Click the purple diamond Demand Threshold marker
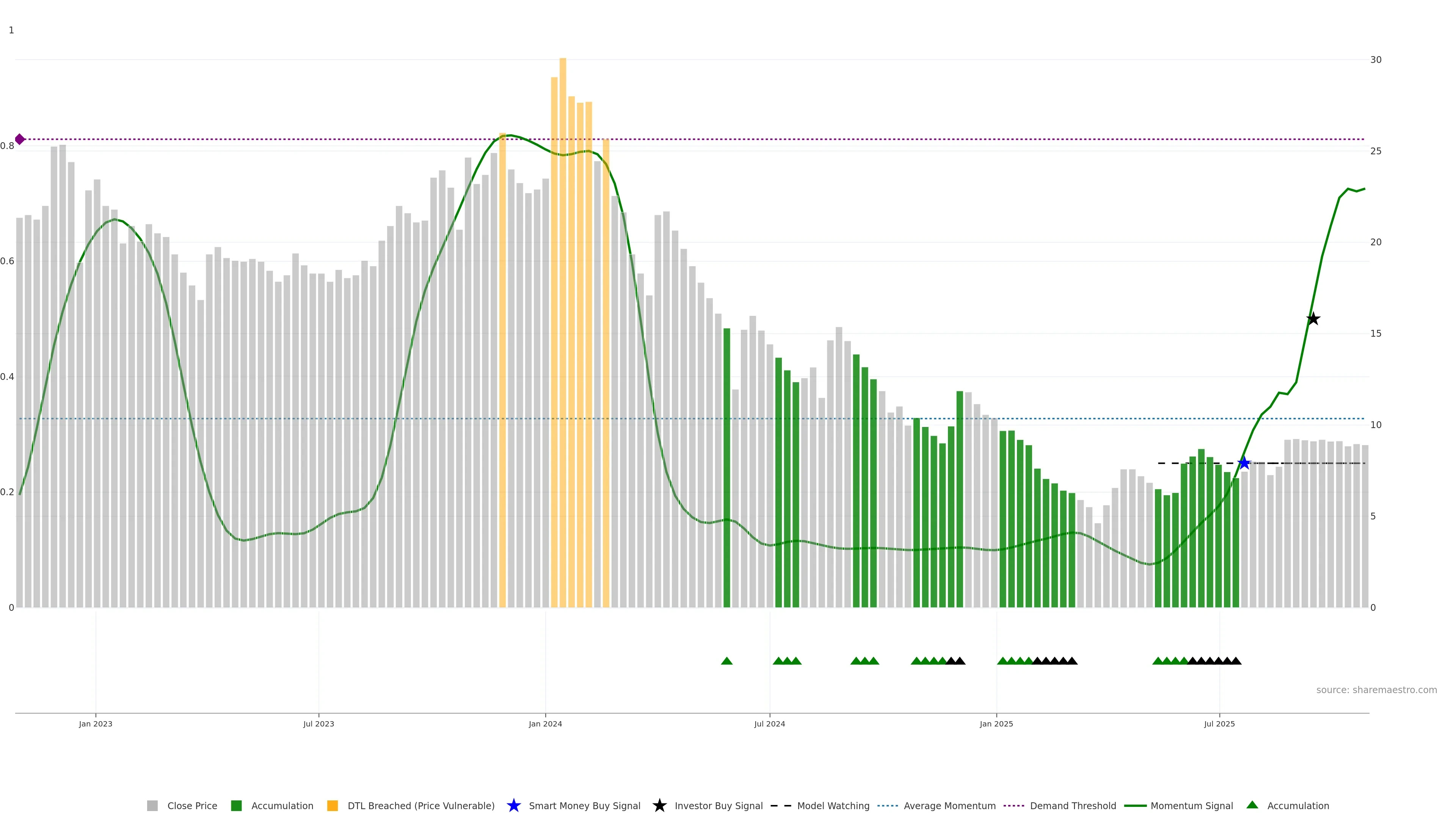The width and height of the screenshot is (1456, 819). coord(20,139)
